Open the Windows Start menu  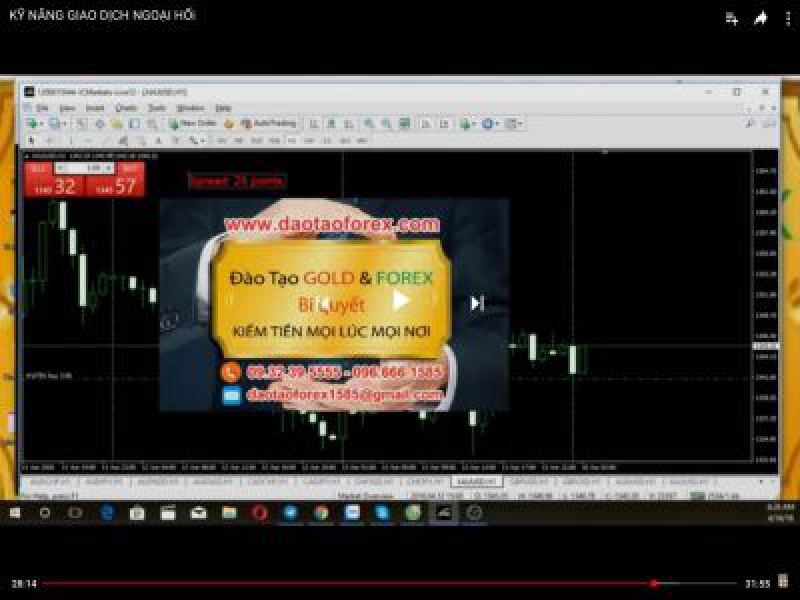click(x=15, y=513)
